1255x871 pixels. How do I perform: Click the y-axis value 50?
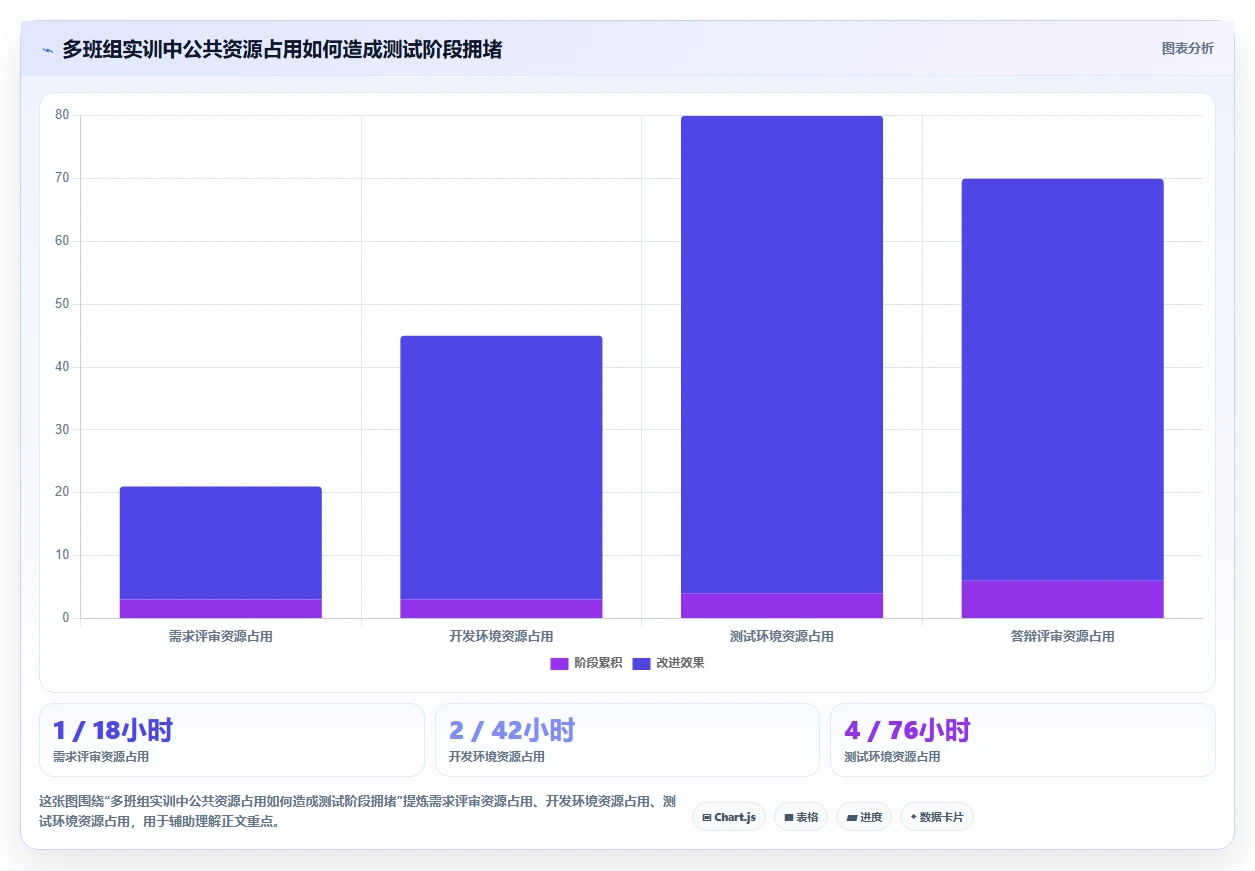pyautogui.click(x=62, y=304)
